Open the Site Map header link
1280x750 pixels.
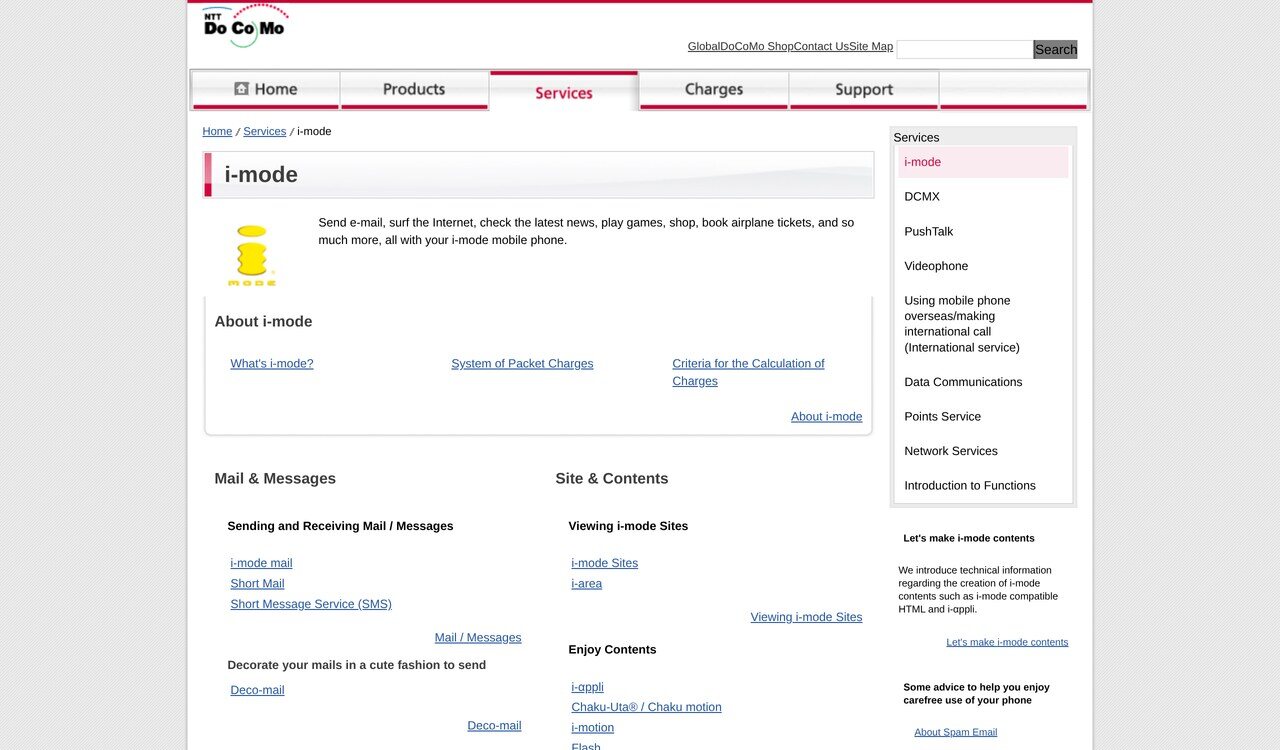coord(871,47)
